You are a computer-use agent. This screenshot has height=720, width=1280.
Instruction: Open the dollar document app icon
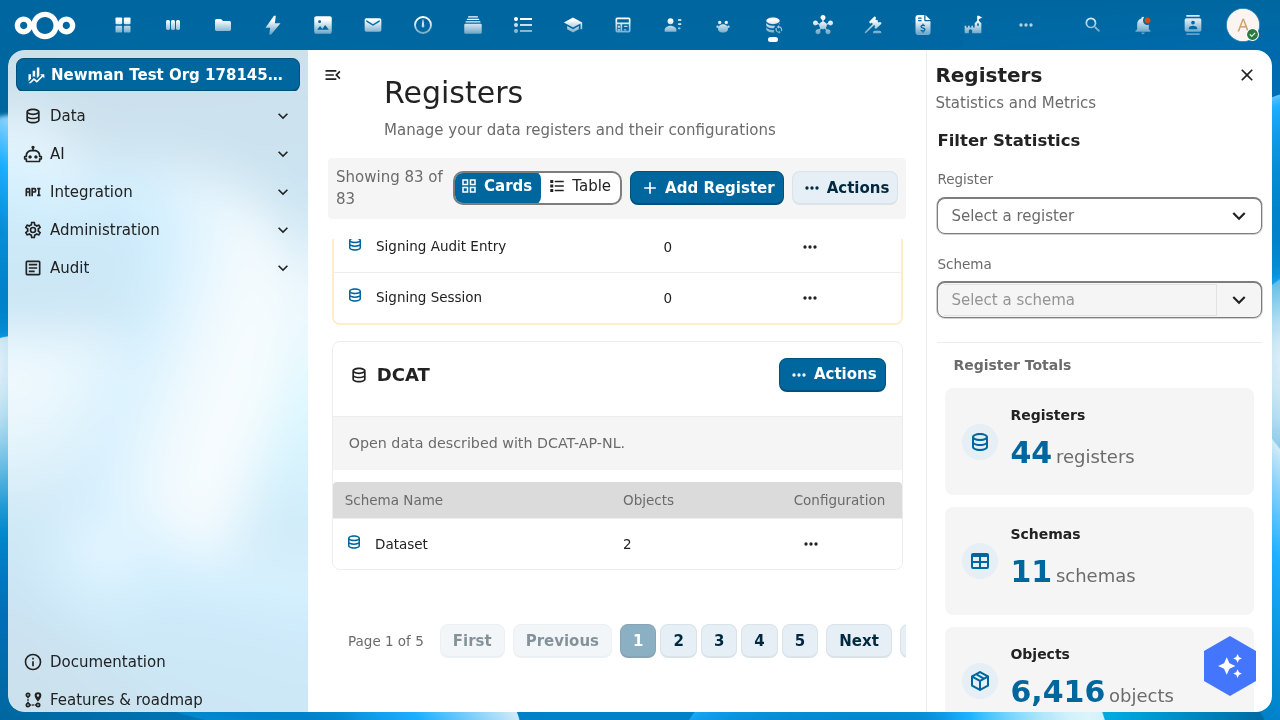pos(923,25)
